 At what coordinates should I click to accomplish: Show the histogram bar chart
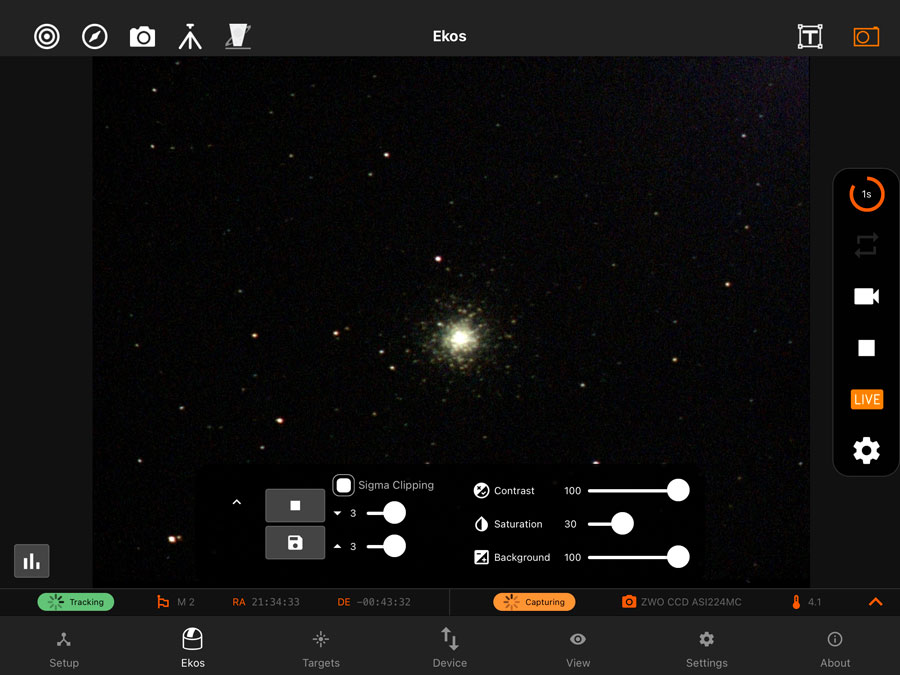click(x=32, y=561)
